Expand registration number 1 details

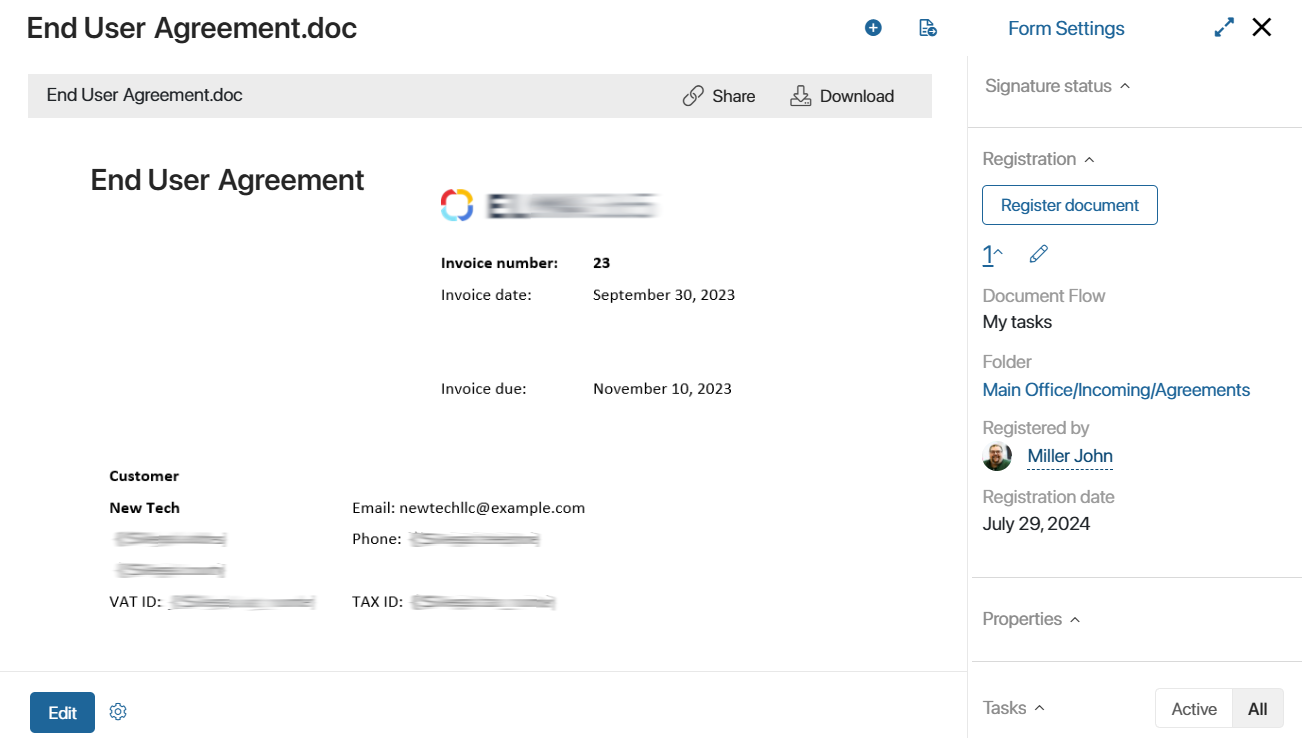993,255
